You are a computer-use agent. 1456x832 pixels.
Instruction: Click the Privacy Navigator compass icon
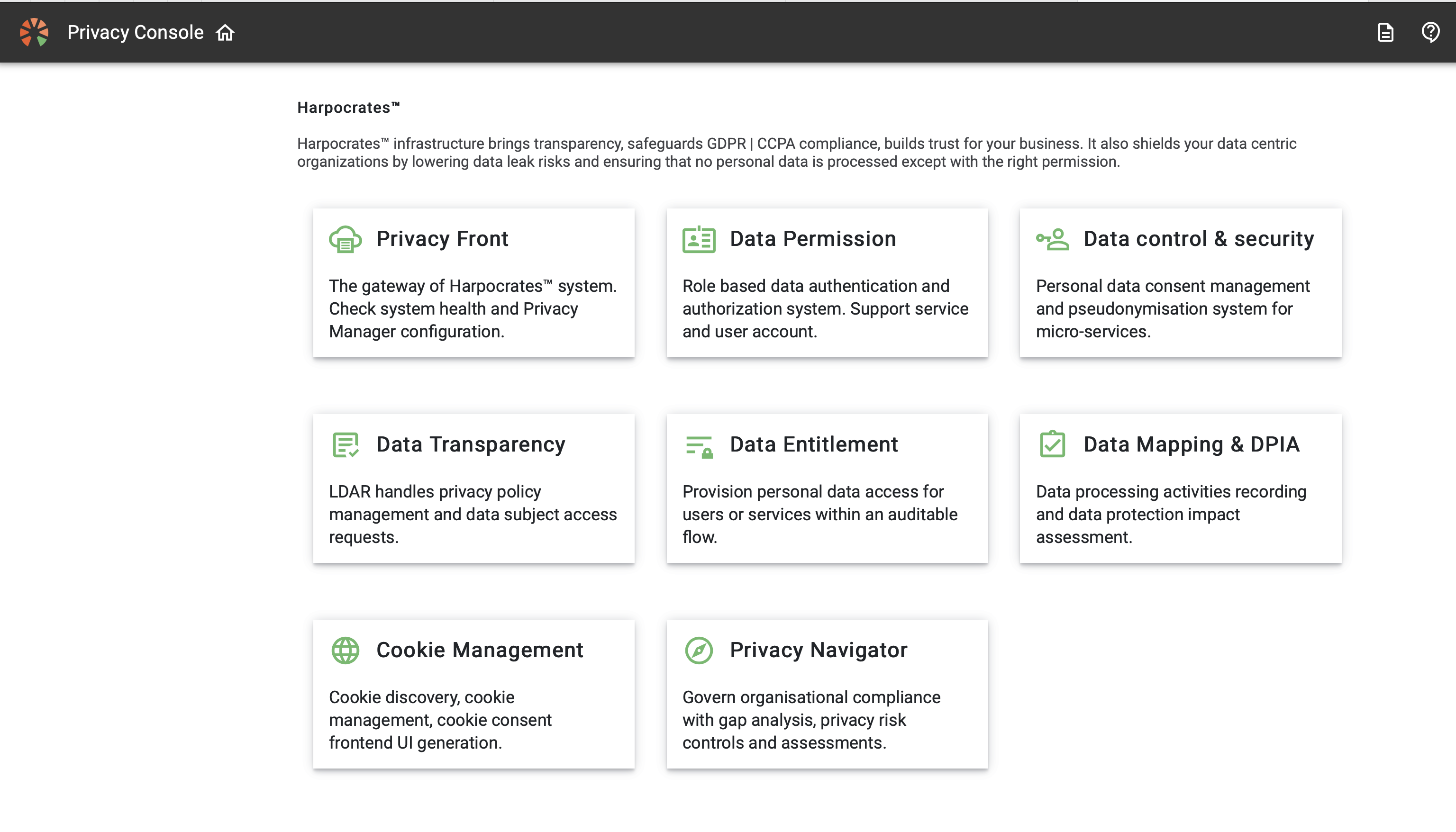(x=698, y=650)
